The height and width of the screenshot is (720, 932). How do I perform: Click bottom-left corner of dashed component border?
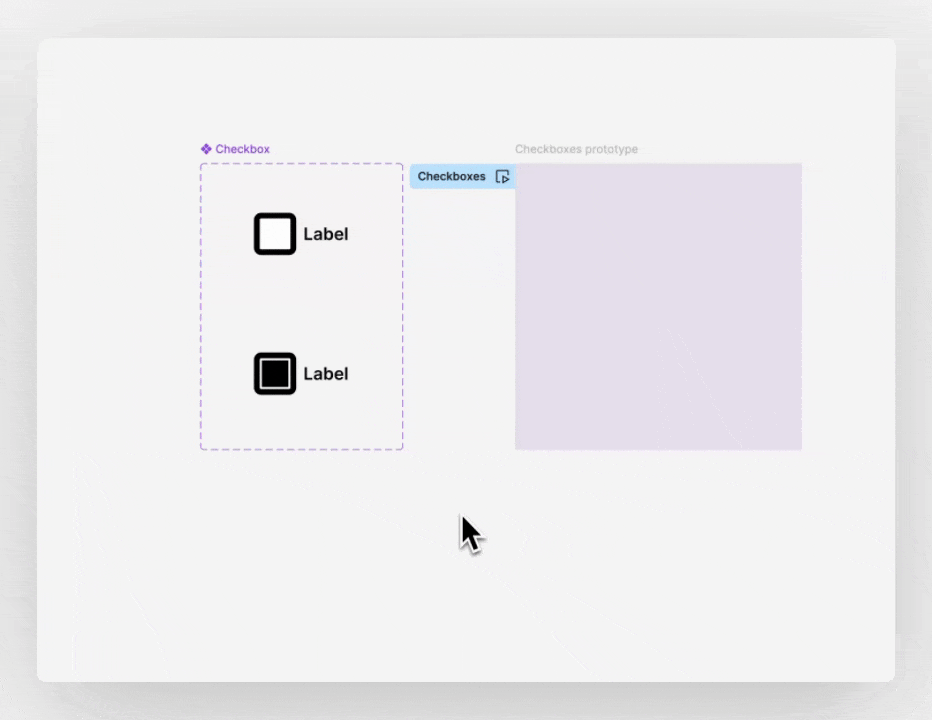[x=201, y=449]
